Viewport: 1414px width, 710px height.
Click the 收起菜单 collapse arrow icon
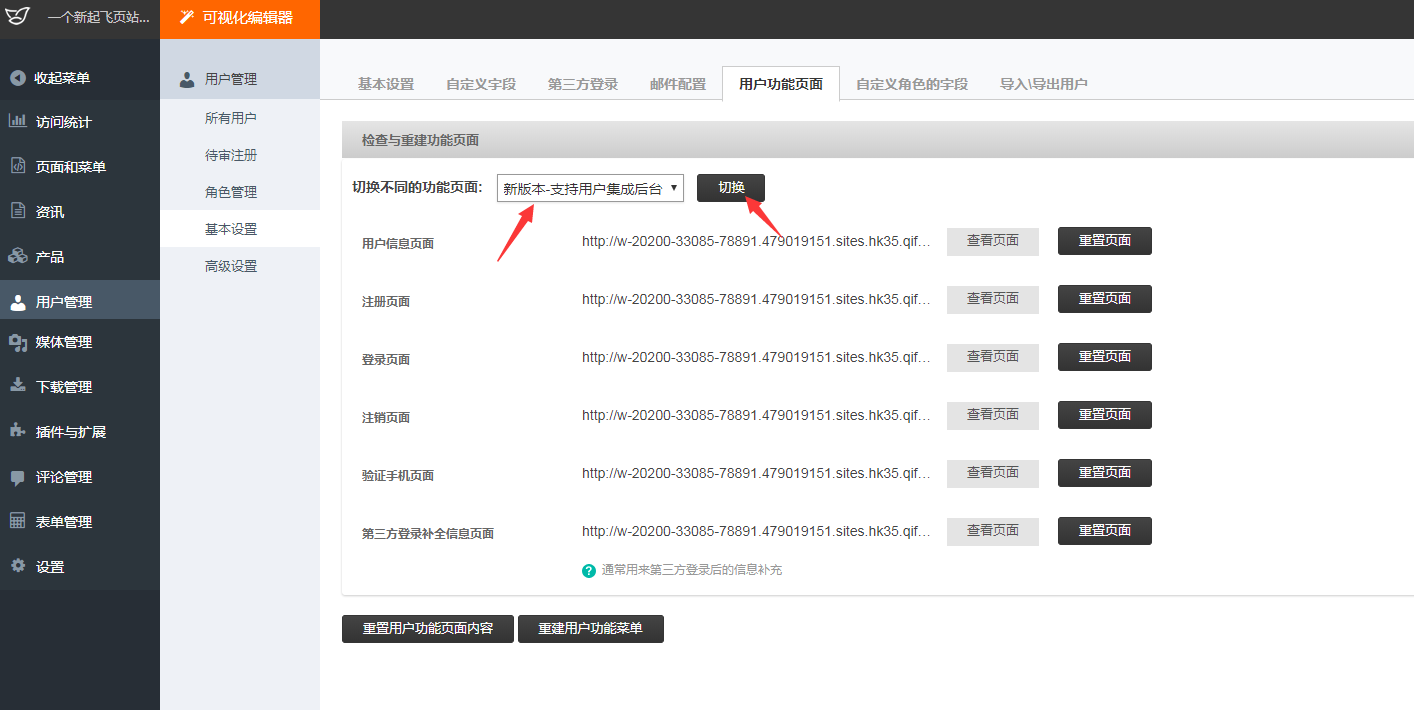coord(18,78)
